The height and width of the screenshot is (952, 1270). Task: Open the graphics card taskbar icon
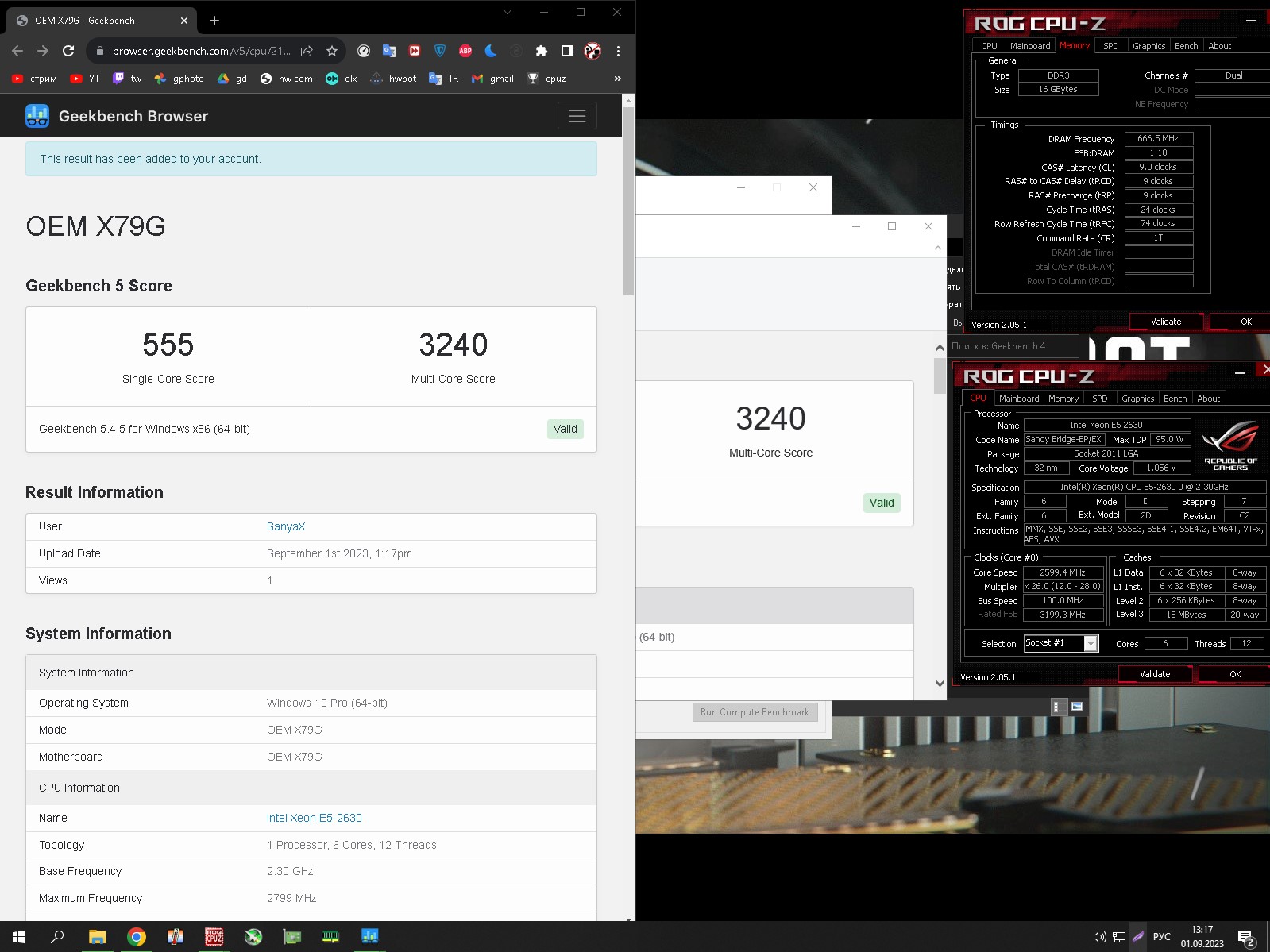click(292, 937)
